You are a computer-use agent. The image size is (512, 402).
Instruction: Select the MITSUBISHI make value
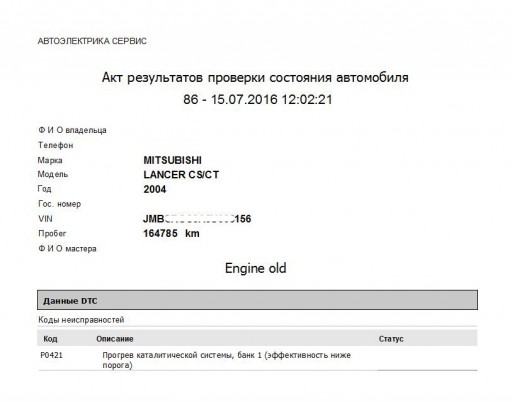[172, 160]
